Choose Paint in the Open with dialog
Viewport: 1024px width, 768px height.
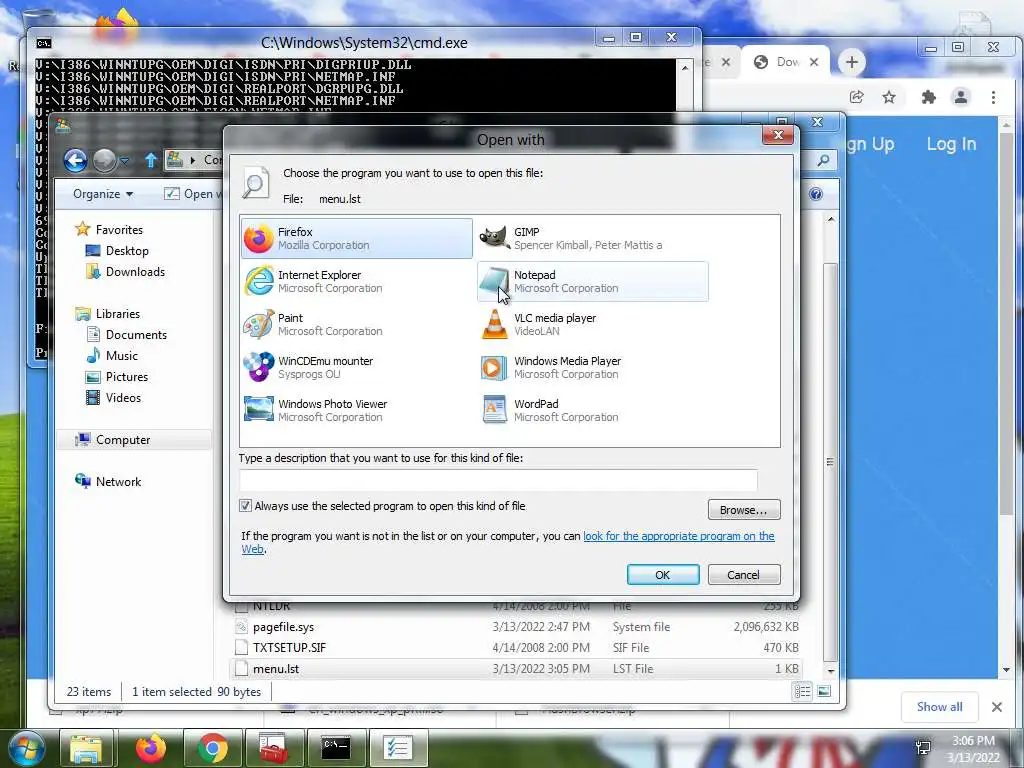357,325
